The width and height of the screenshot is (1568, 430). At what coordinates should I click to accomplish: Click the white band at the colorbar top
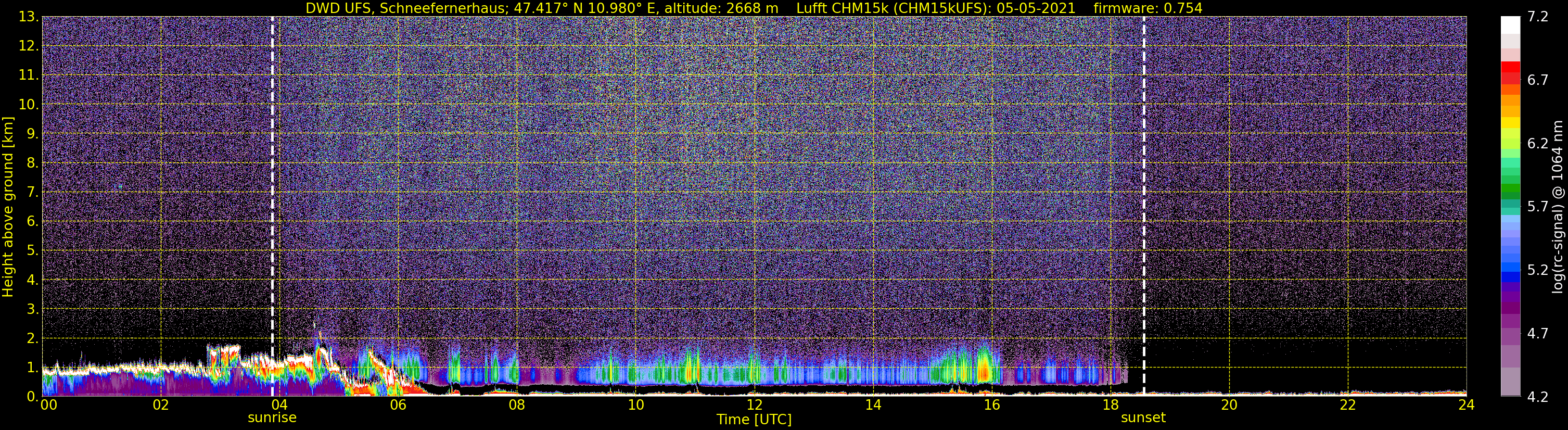tap(1510, 25)
